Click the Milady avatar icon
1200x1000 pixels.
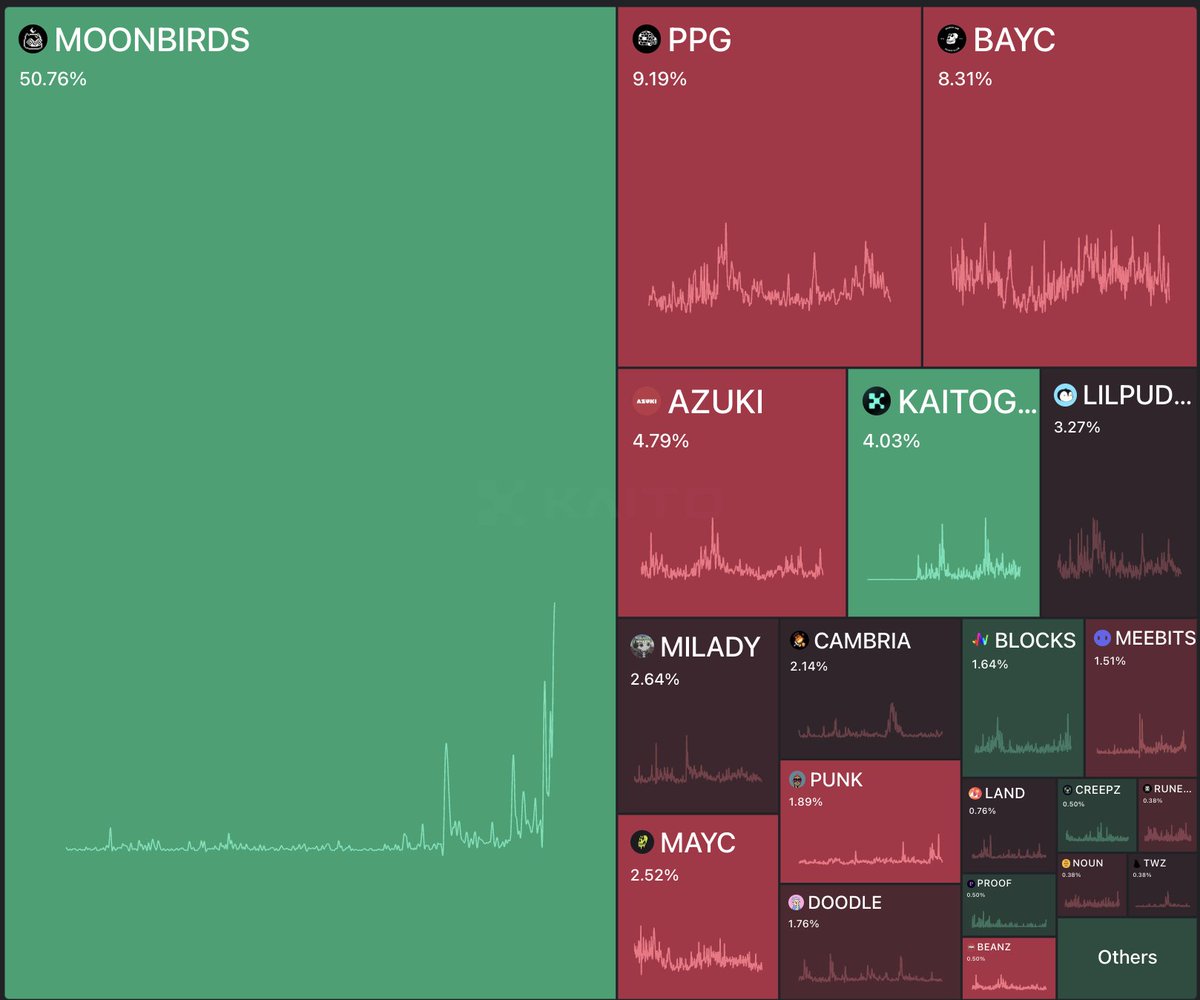tap(642, 646)
